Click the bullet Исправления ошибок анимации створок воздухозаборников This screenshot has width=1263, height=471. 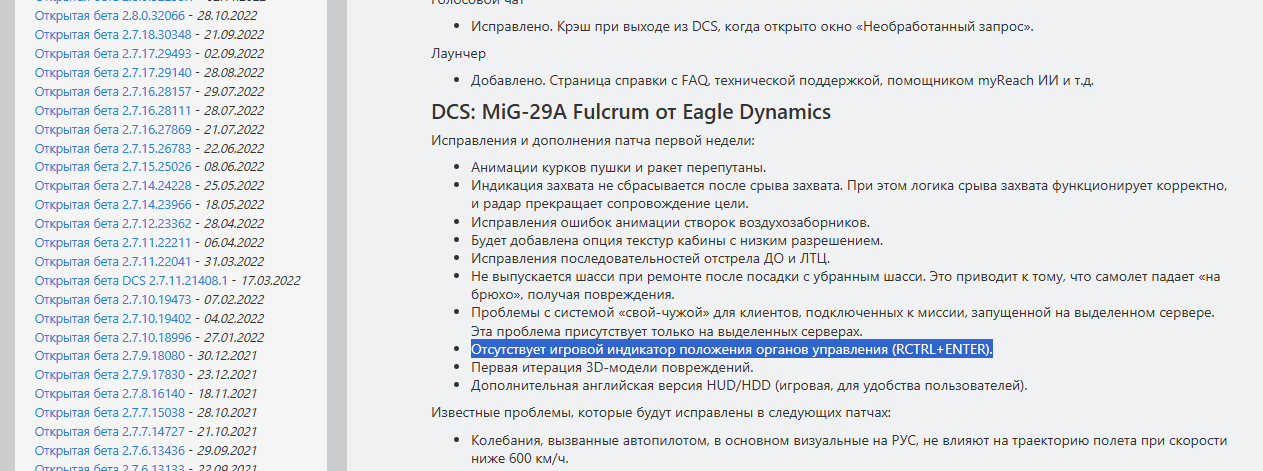pos(670,222)
